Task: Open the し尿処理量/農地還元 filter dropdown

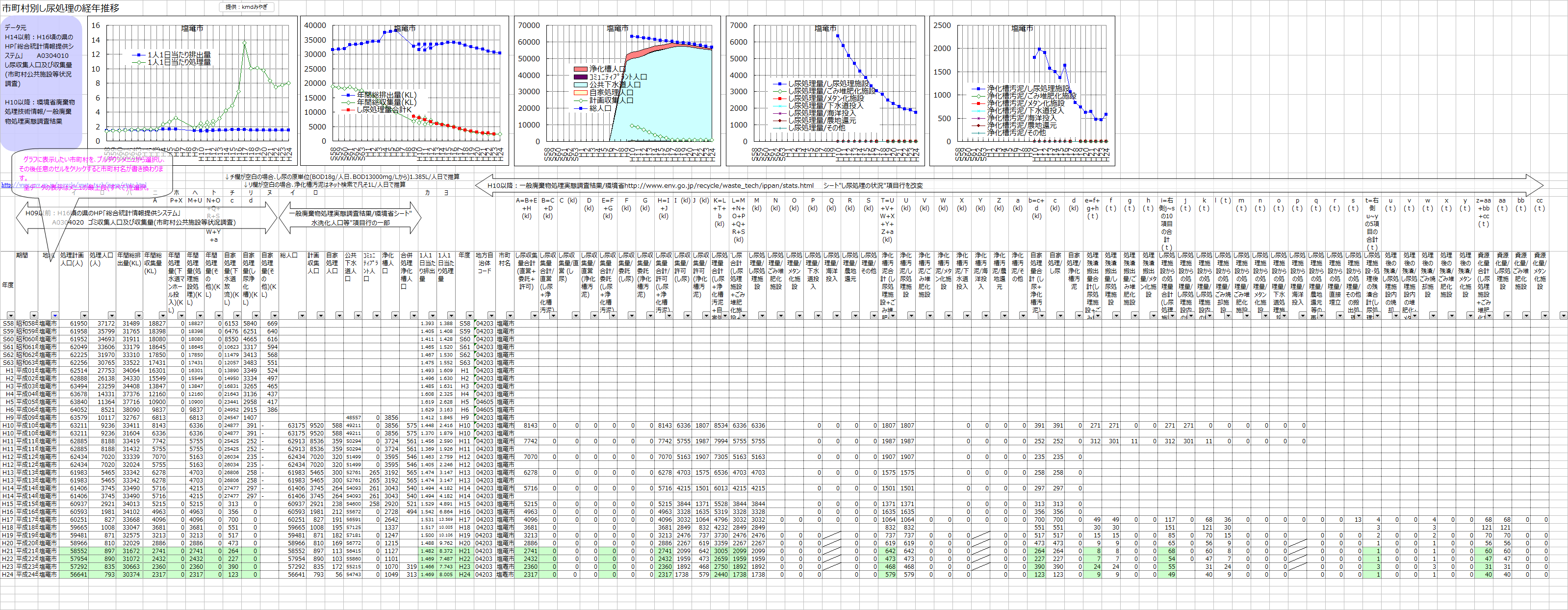Action: pos(855,315)
